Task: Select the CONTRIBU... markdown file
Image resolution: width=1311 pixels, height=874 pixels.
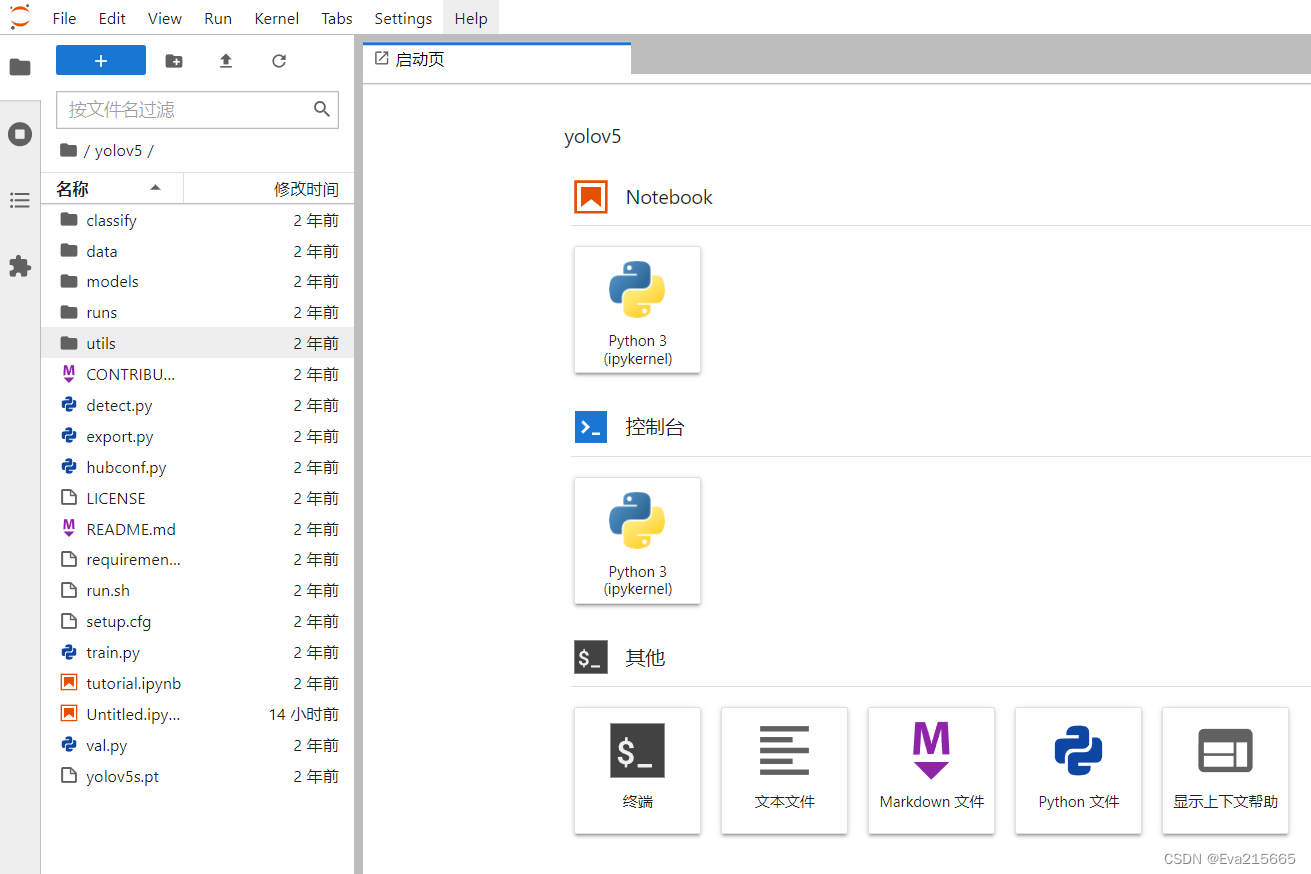Action: point(197,374)
